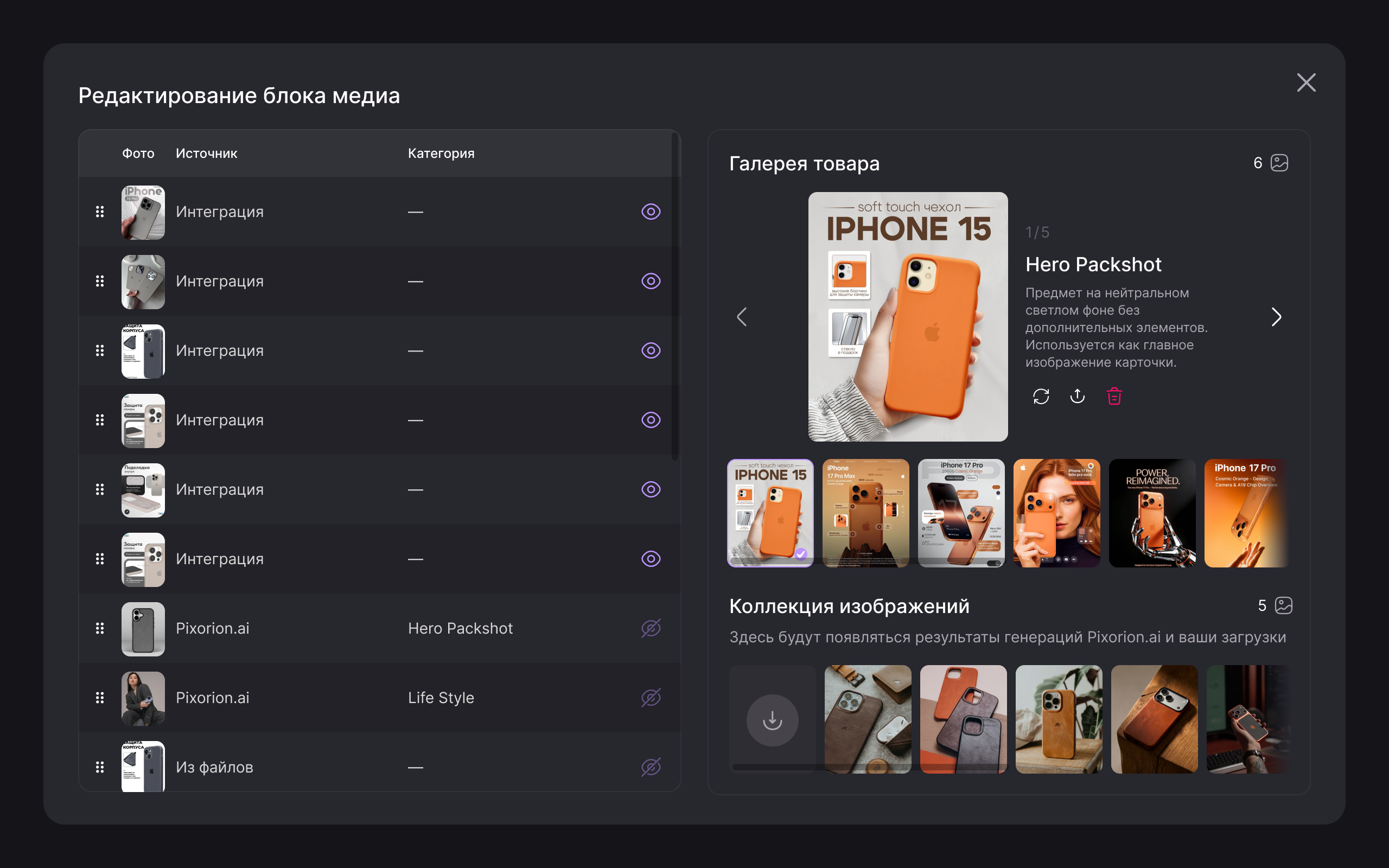Show the hidden Hero Packshot Pixorion.ai row
Viewport: 1389px width, 868px height.
click(x=651, y=628)
